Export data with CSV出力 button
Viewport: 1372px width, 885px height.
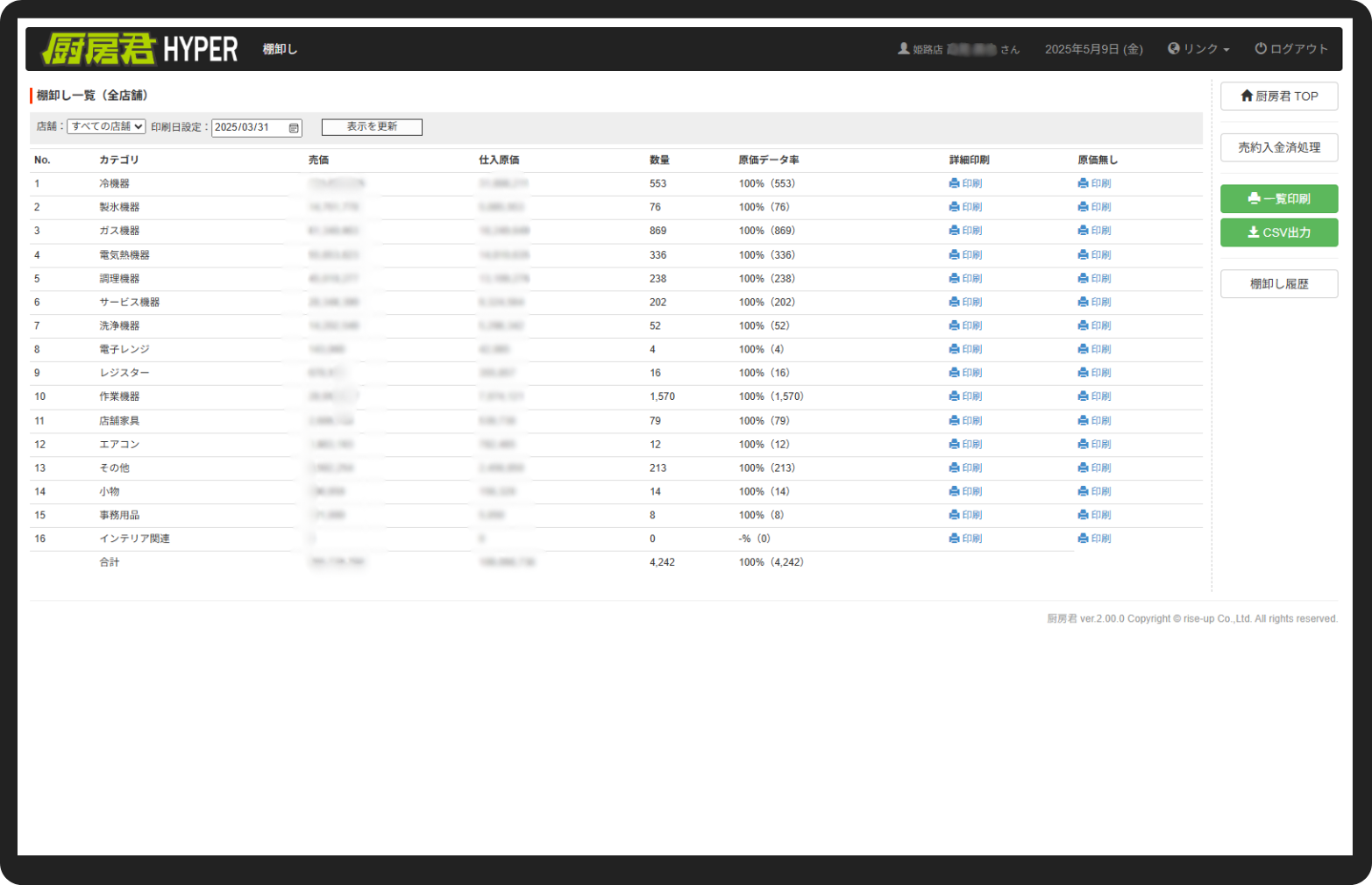click(x=1278, y=232)
